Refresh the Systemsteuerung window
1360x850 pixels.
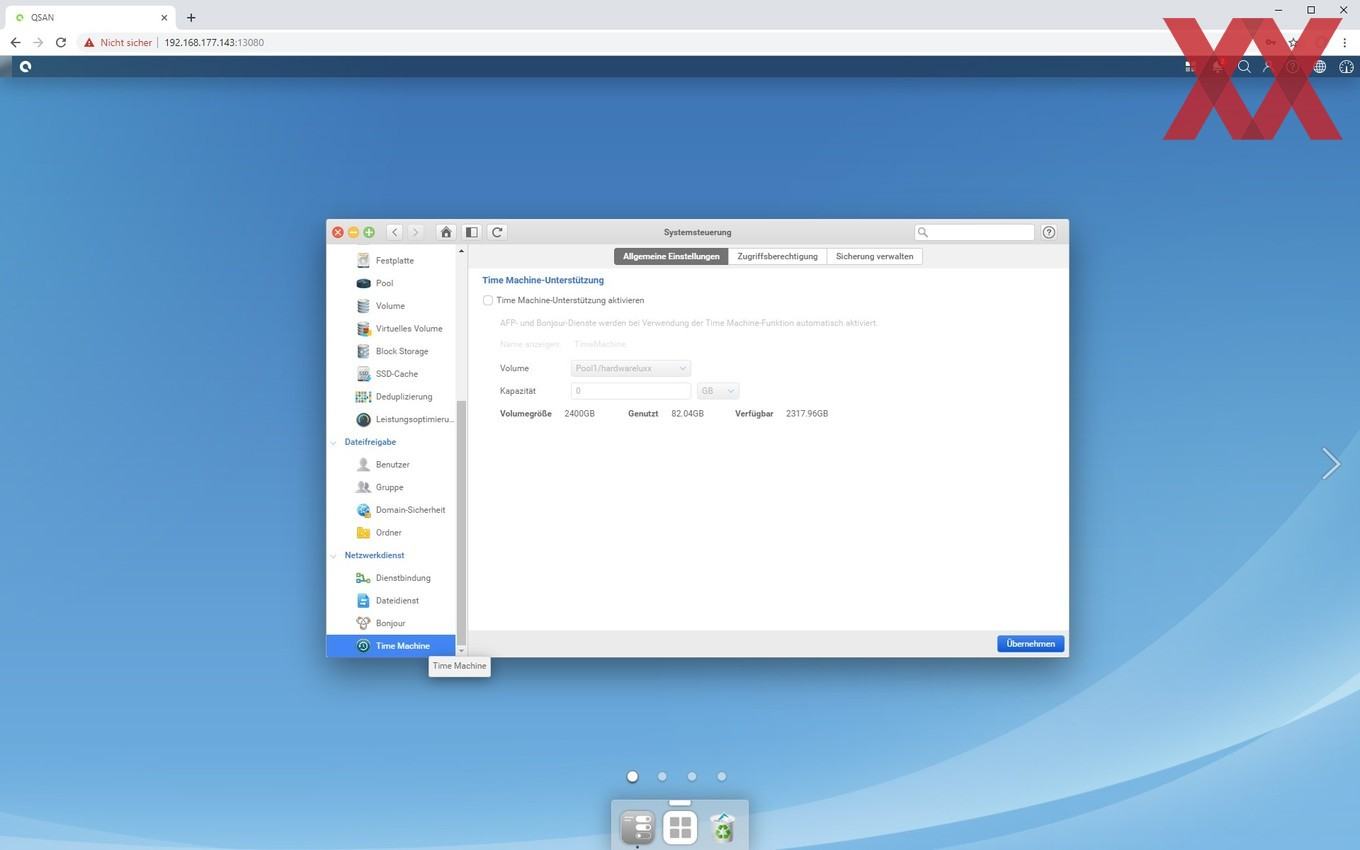pos(497,232)
